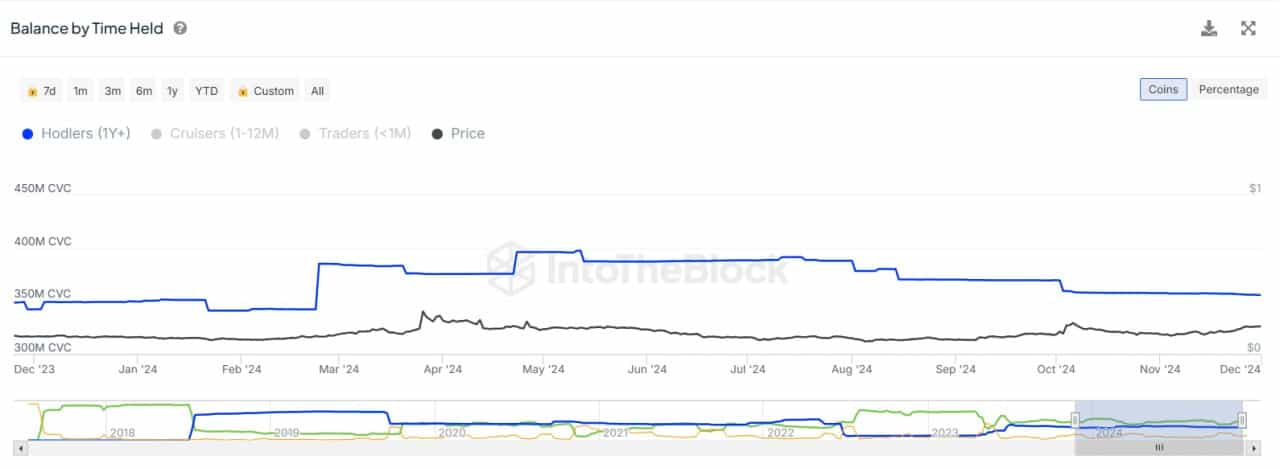The height and width of the screenshot is (468, 1280).
Task: Click scrollbar left arrow below navigator
Action: click(21, 448)
